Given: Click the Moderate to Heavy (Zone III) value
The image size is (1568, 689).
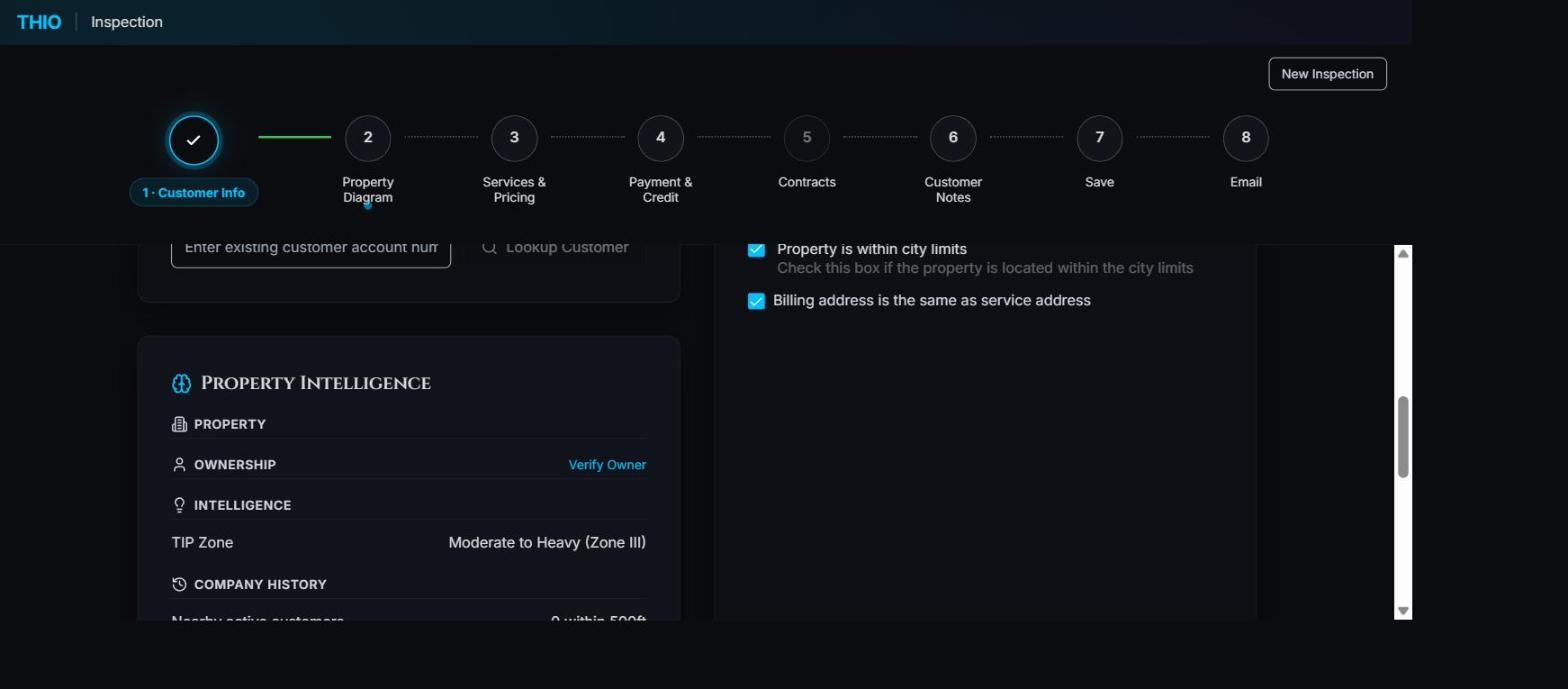Looking at the screenshot, I should pos(547,543).
